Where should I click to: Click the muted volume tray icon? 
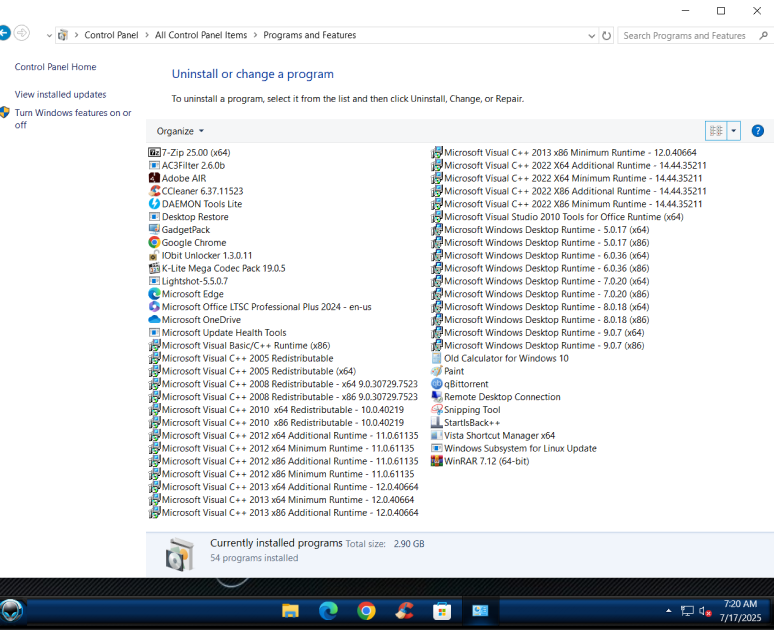point(705,611)
